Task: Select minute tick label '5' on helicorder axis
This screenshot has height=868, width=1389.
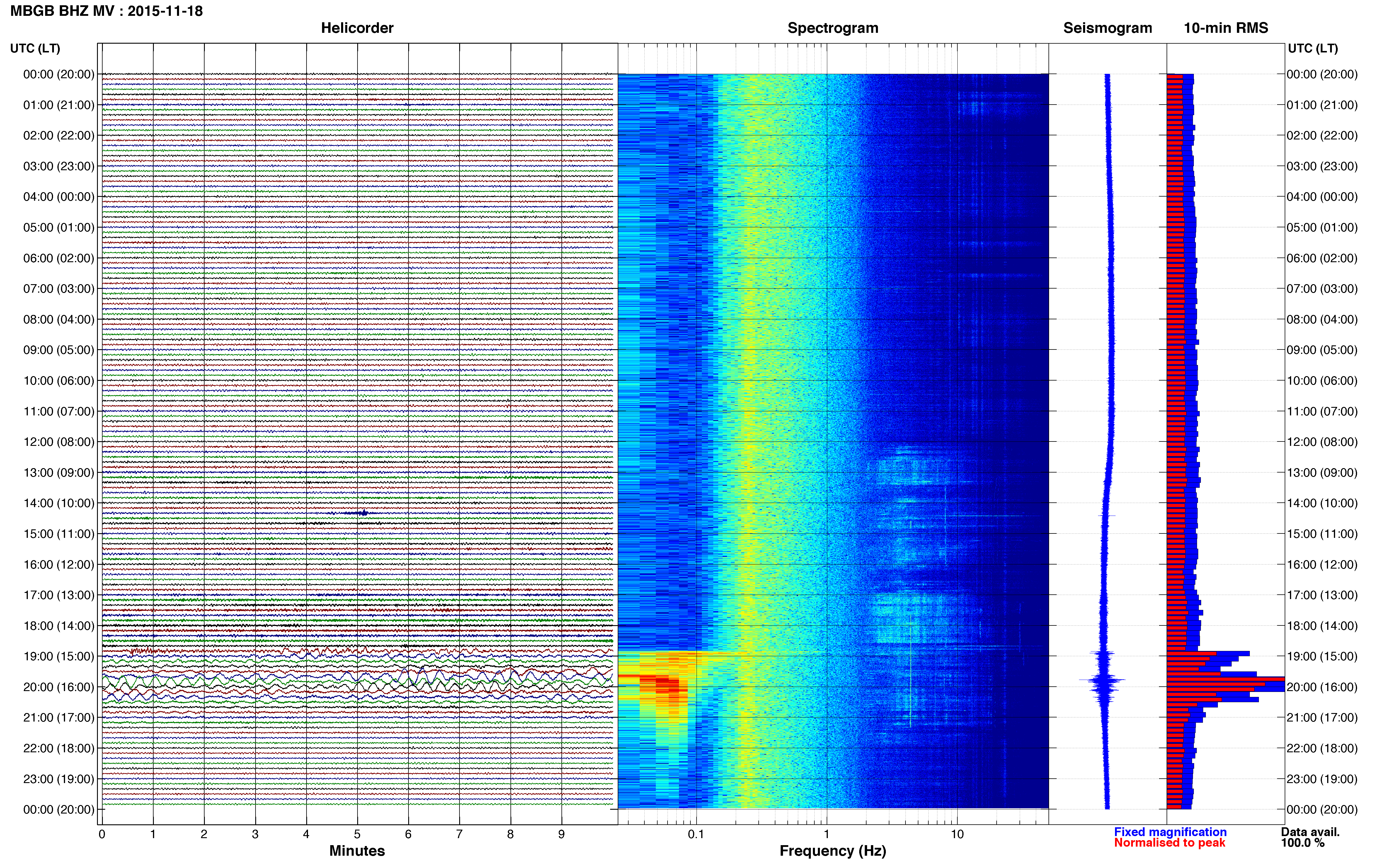Action: pyautogui.click(x=357, y=834)
